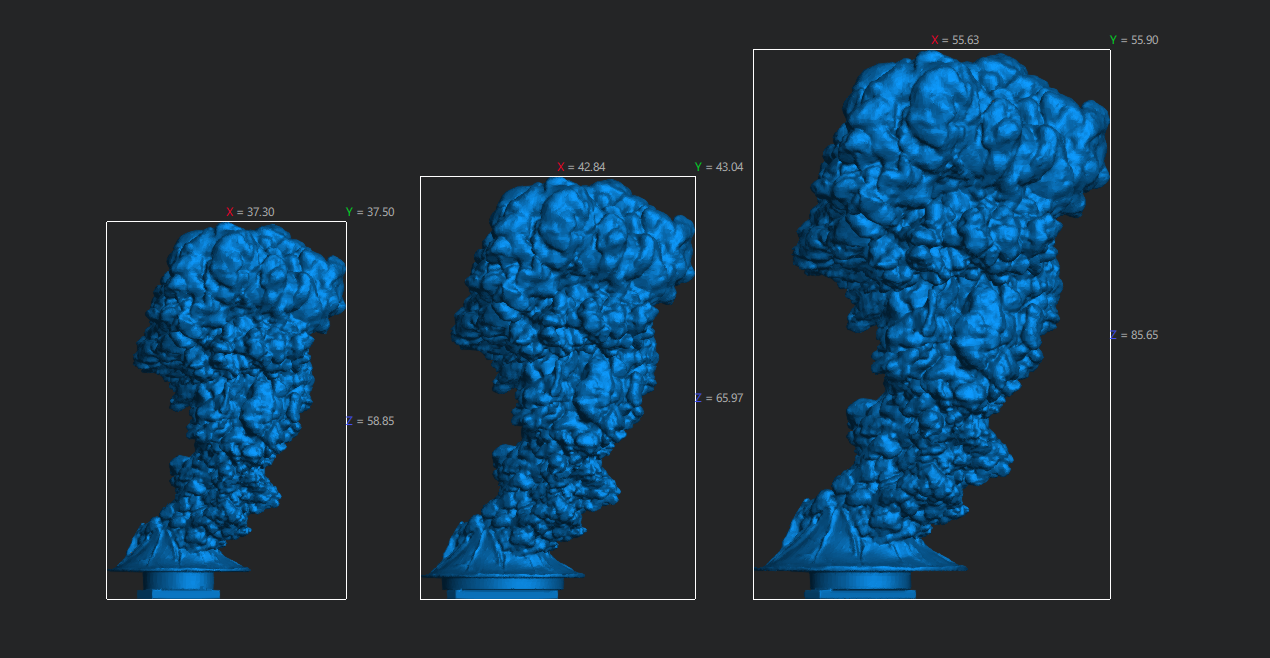Click the cylindrical base of the largest model
The height and width of the screenshot is (658, 1270).
tap(861, 581)
